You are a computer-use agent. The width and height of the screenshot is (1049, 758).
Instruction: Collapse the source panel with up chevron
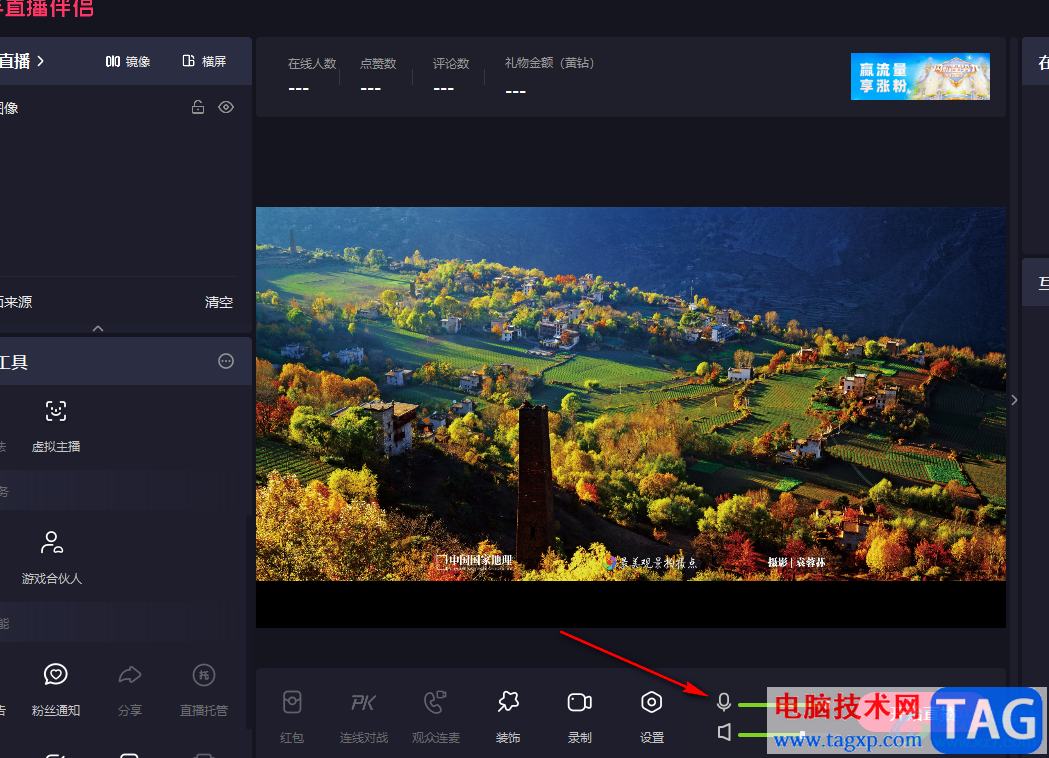click(98, 328)
